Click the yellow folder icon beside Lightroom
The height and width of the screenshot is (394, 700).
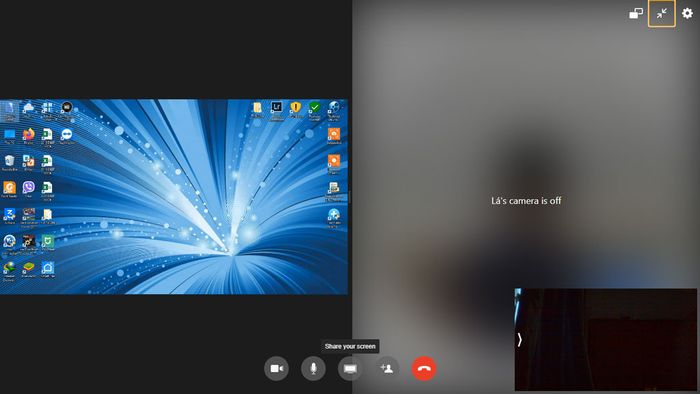coord(257,107)
